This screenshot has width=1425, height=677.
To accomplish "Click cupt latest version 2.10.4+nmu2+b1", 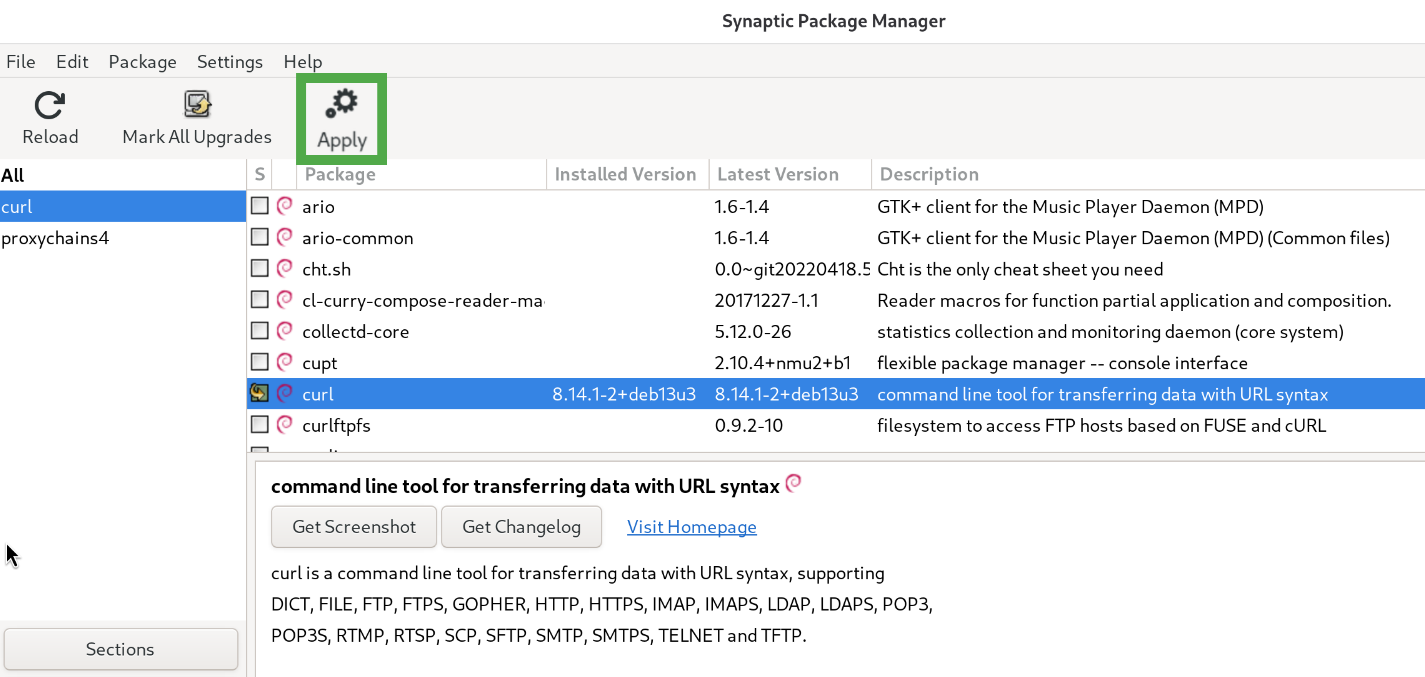I will pos(783,362).
